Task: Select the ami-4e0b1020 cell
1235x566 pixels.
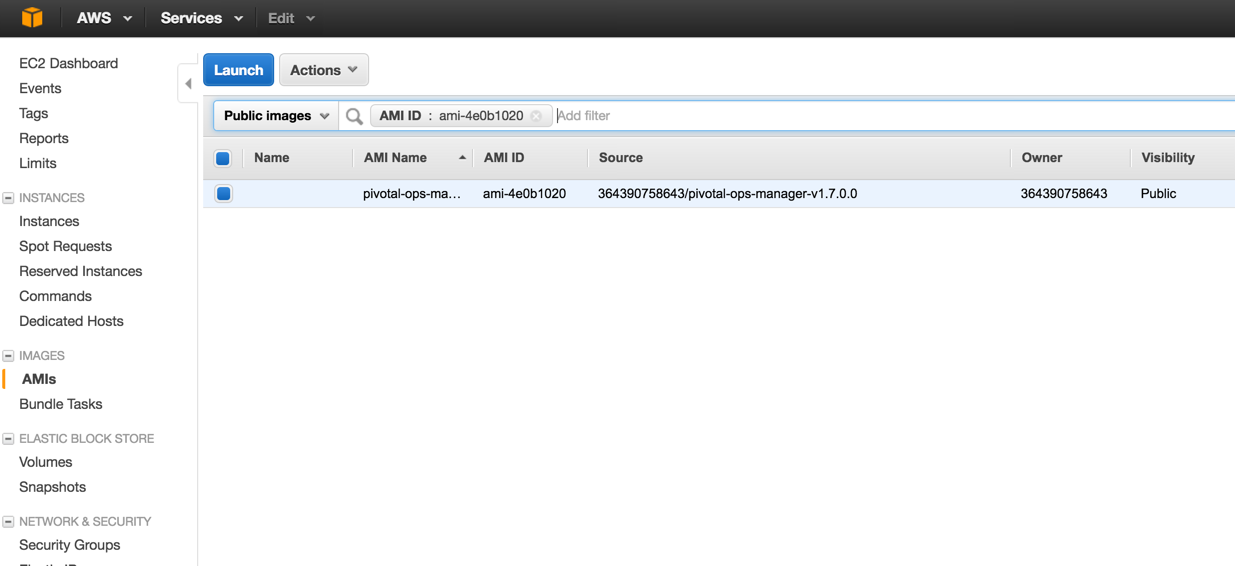Action: tap(524, 194)
